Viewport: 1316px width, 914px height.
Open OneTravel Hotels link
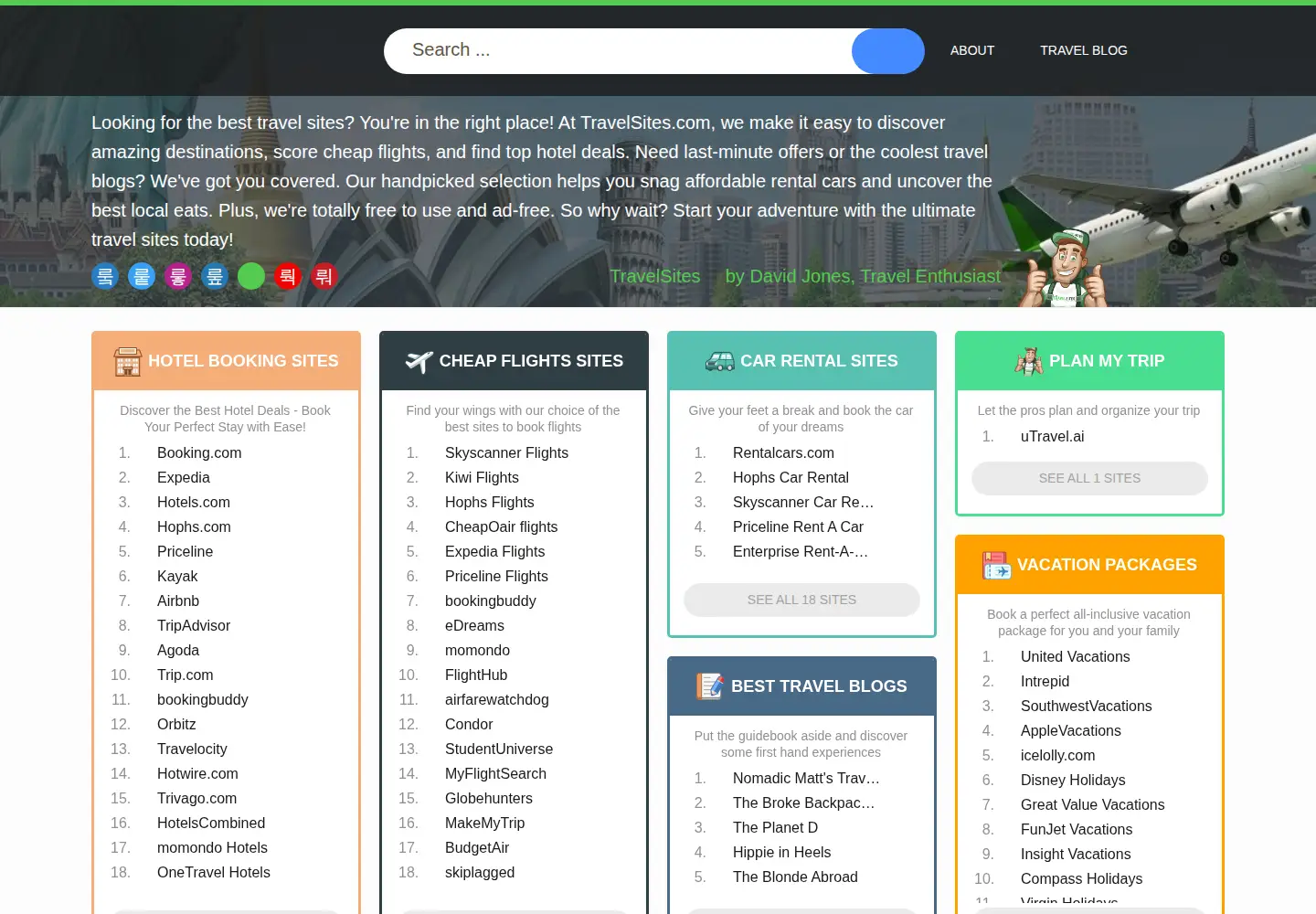[214, 872]
